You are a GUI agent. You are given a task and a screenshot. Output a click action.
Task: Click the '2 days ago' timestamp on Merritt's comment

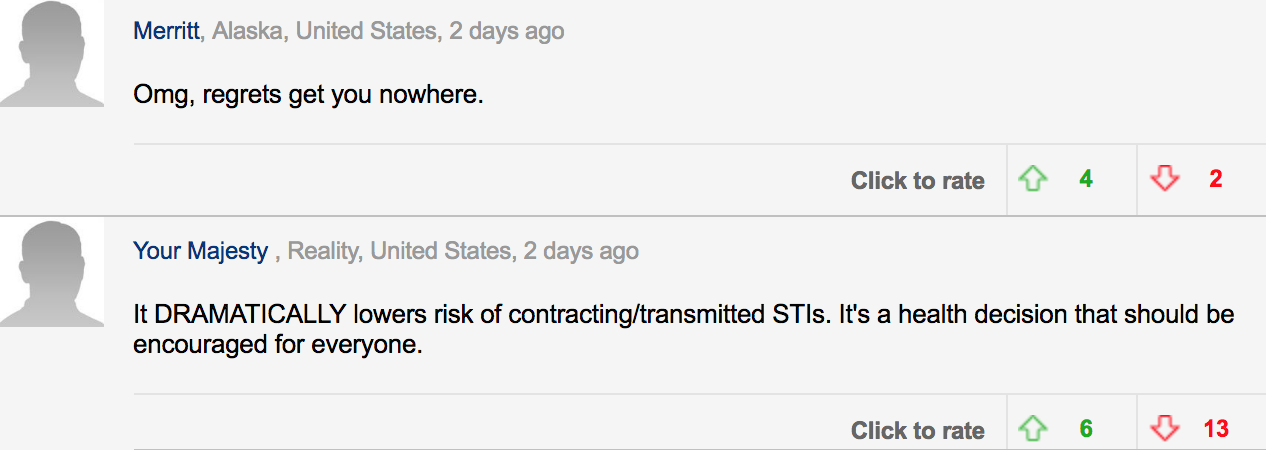click(x=506, y=31)
